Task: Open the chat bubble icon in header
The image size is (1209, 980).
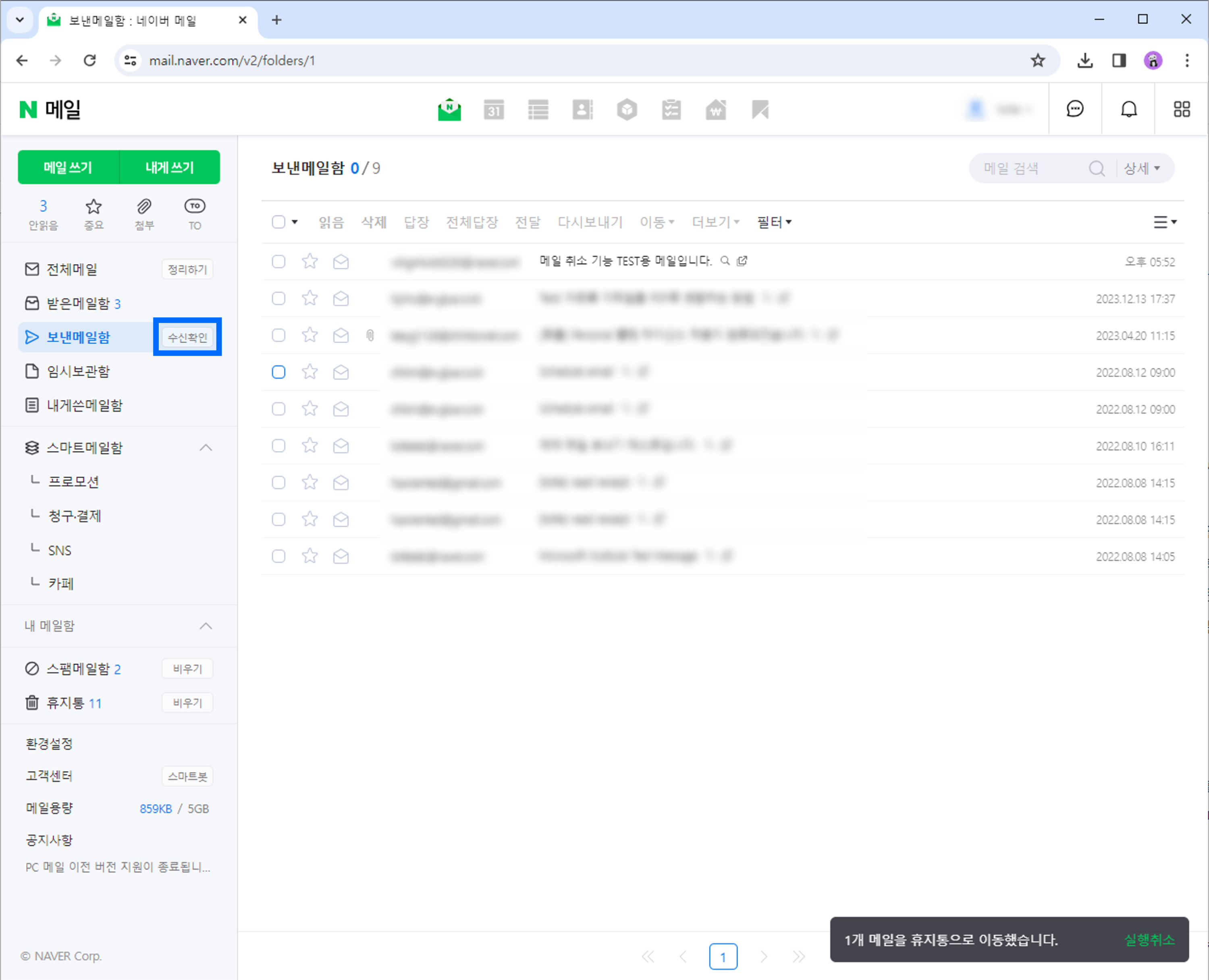Action: (1075, 109)
